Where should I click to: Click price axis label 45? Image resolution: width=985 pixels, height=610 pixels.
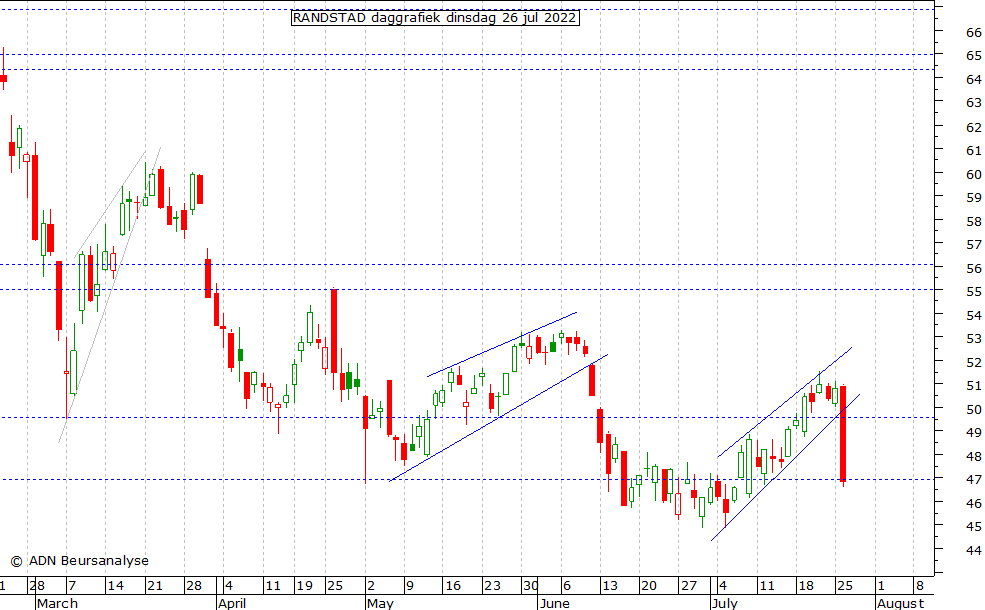(974, 527)
